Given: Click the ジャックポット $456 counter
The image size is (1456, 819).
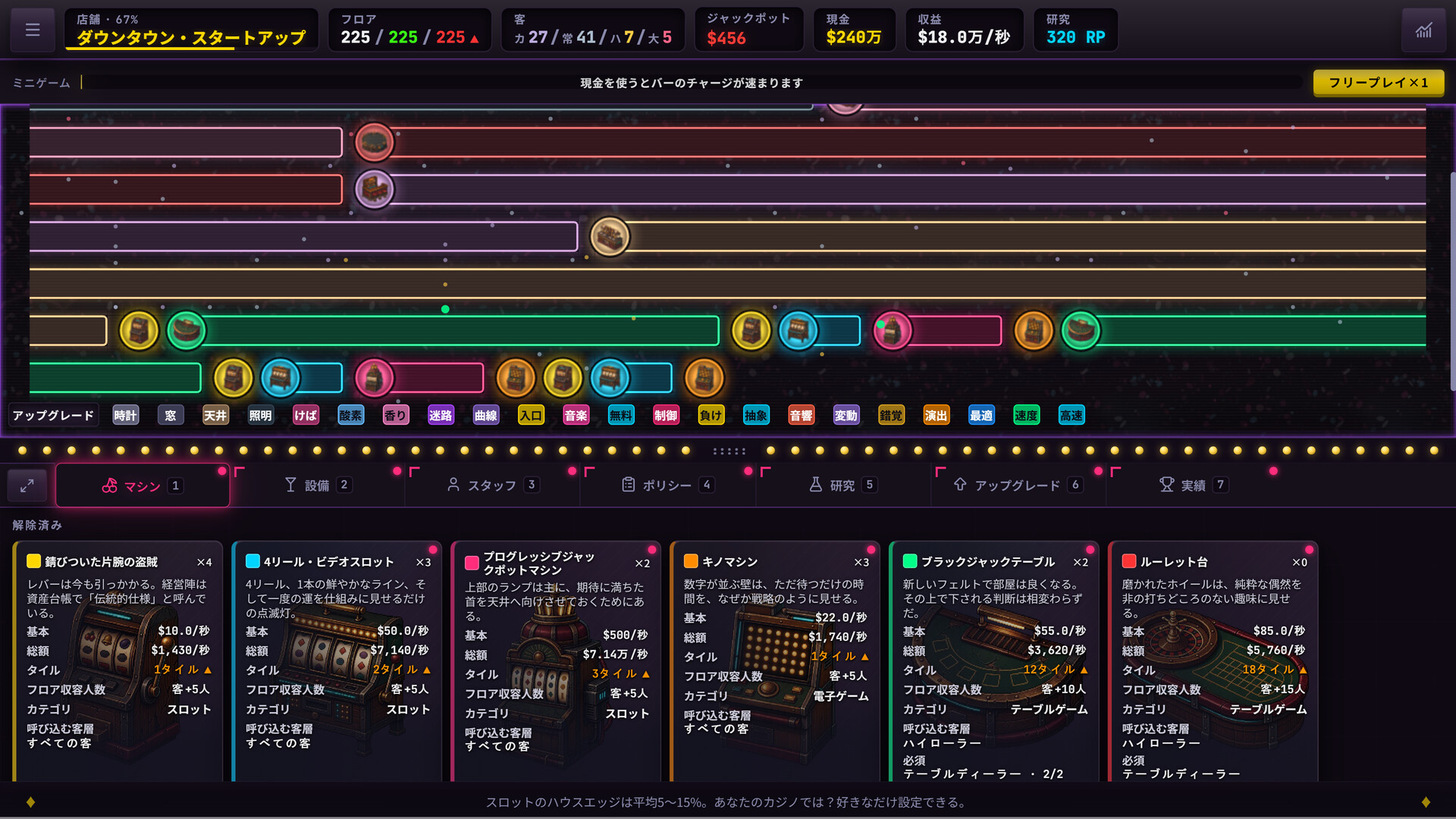Looking at the screenshot, I should pos(748,30).
